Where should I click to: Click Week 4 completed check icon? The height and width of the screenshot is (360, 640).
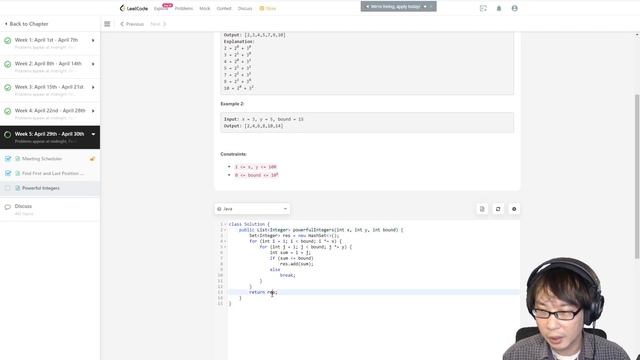[8, 111]
